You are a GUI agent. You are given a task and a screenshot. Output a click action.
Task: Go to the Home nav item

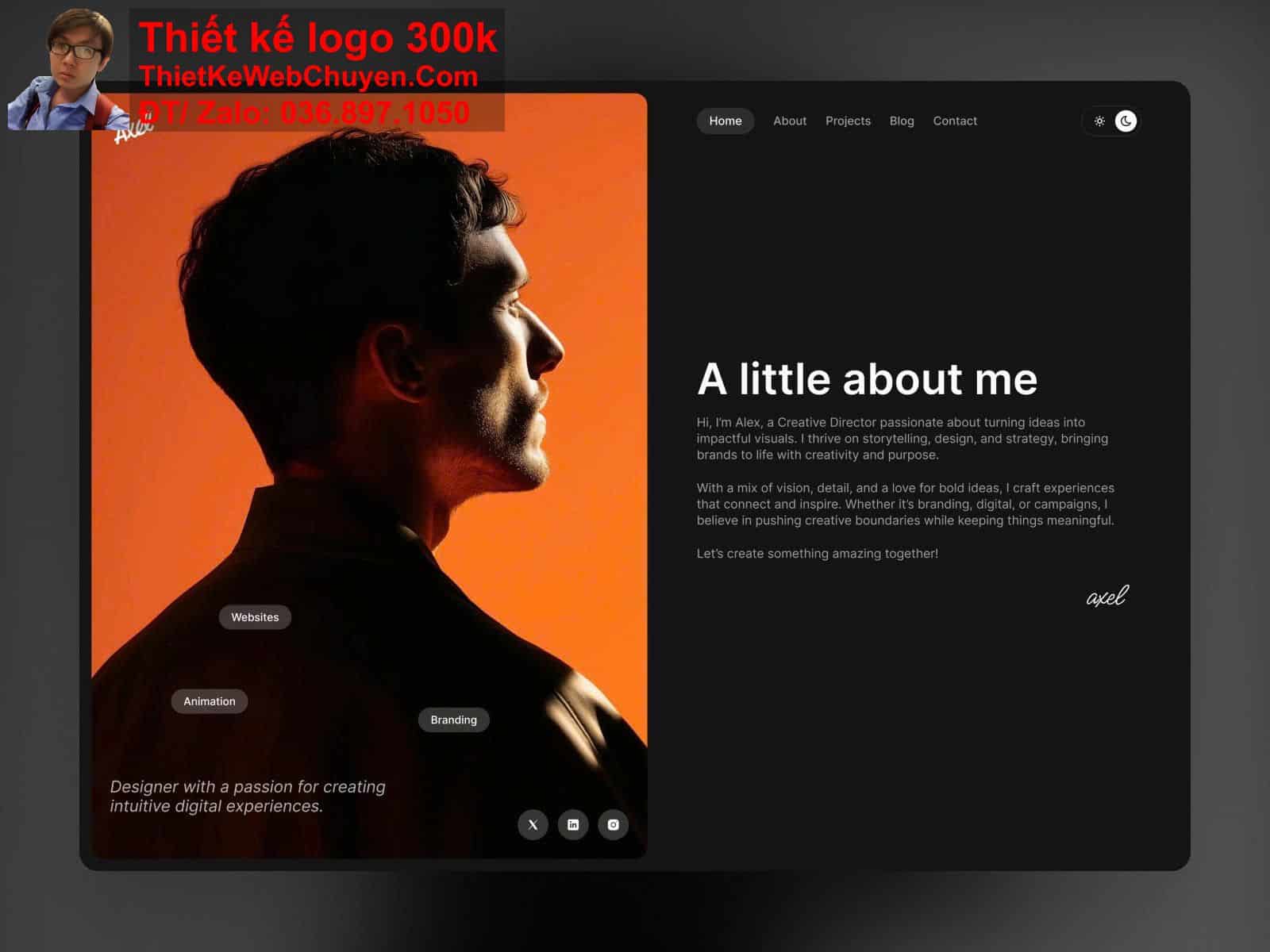pyautogui.click(x=725, y=121)
